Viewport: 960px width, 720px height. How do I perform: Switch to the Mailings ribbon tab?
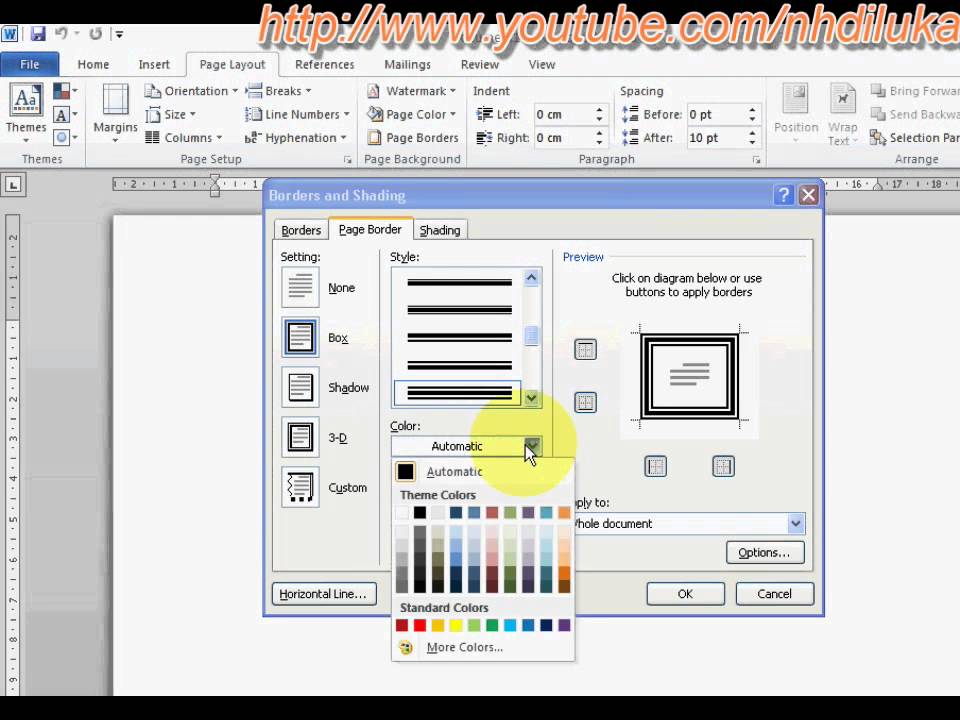tap(407, 64)
